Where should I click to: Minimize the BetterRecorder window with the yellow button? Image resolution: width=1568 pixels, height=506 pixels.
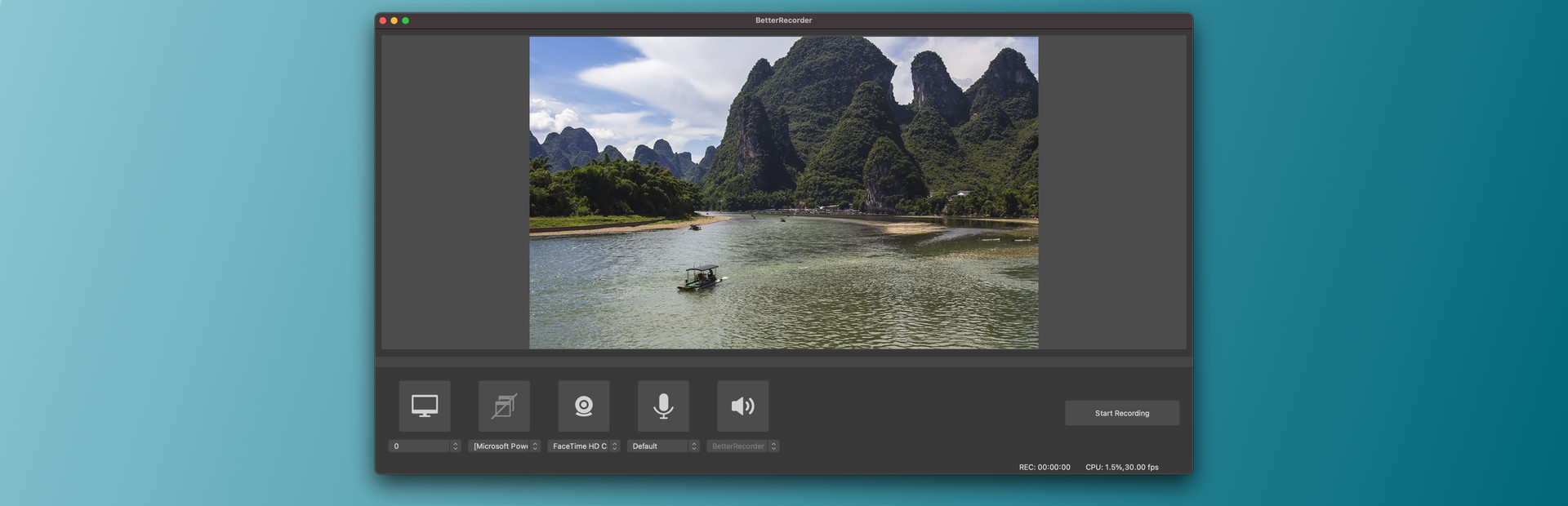(x=394, y=20)
